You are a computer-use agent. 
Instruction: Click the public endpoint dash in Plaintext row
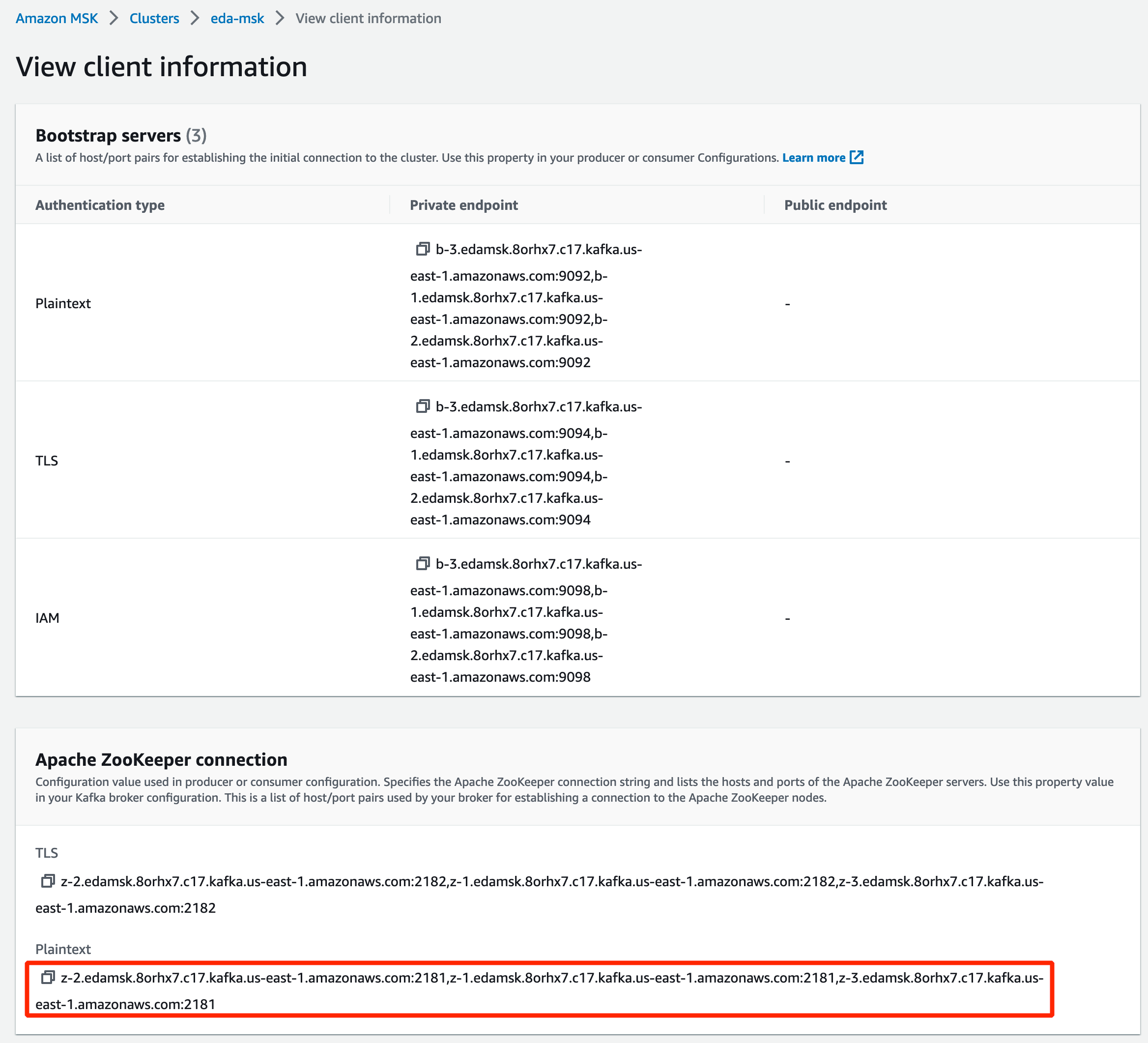[x=788, y=304]
